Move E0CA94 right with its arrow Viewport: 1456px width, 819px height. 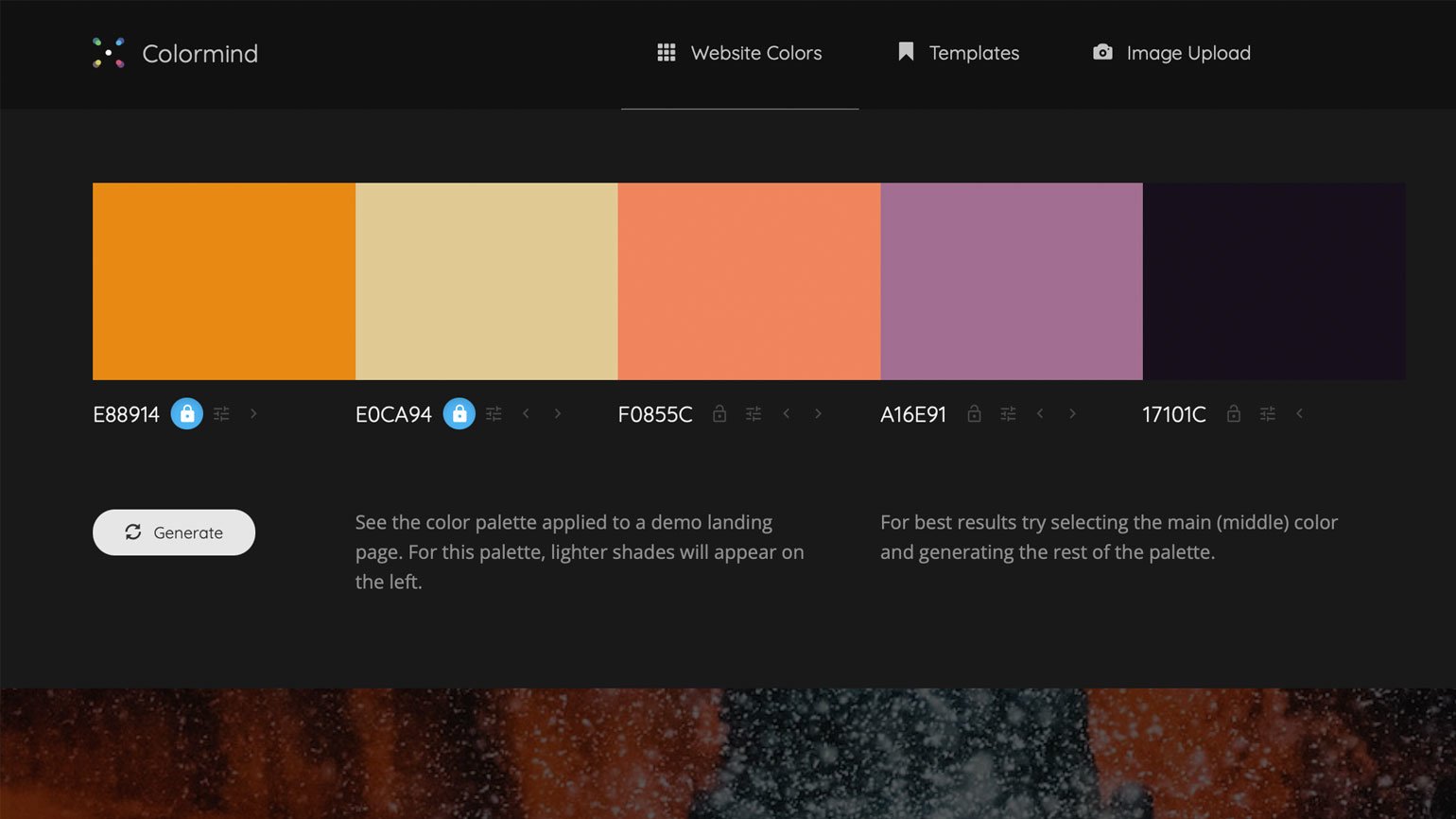[558, 413]
